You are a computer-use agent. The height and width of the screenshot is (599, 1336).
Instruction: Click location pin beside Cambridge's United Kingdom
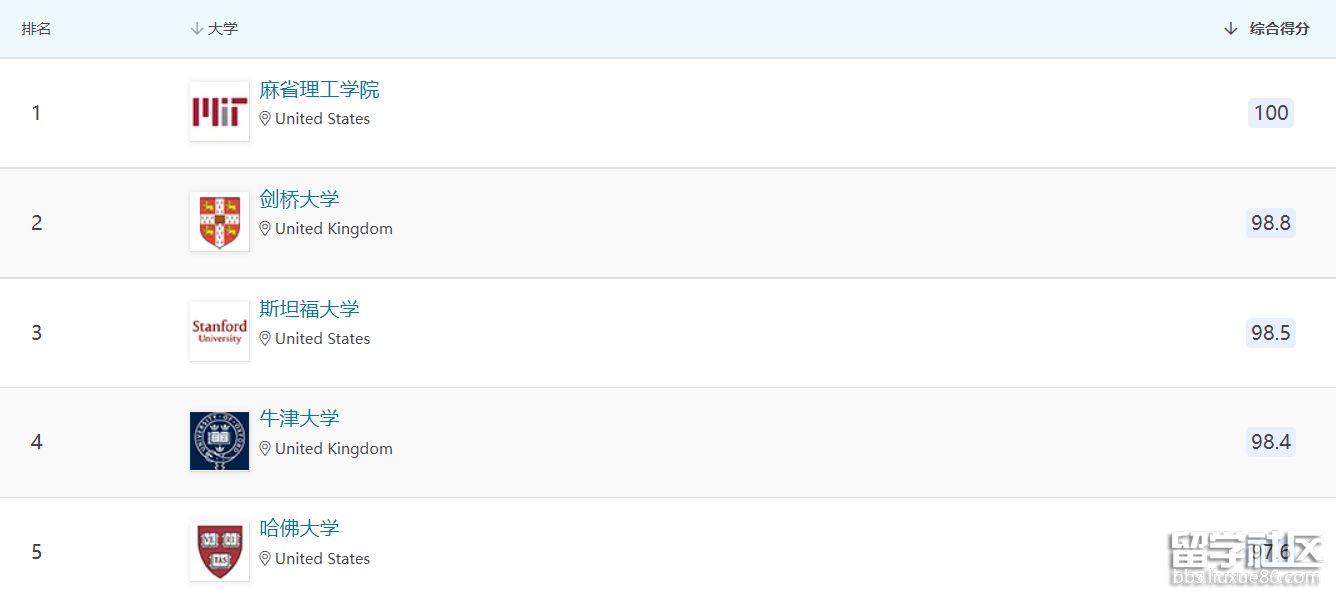coord(265,229)
